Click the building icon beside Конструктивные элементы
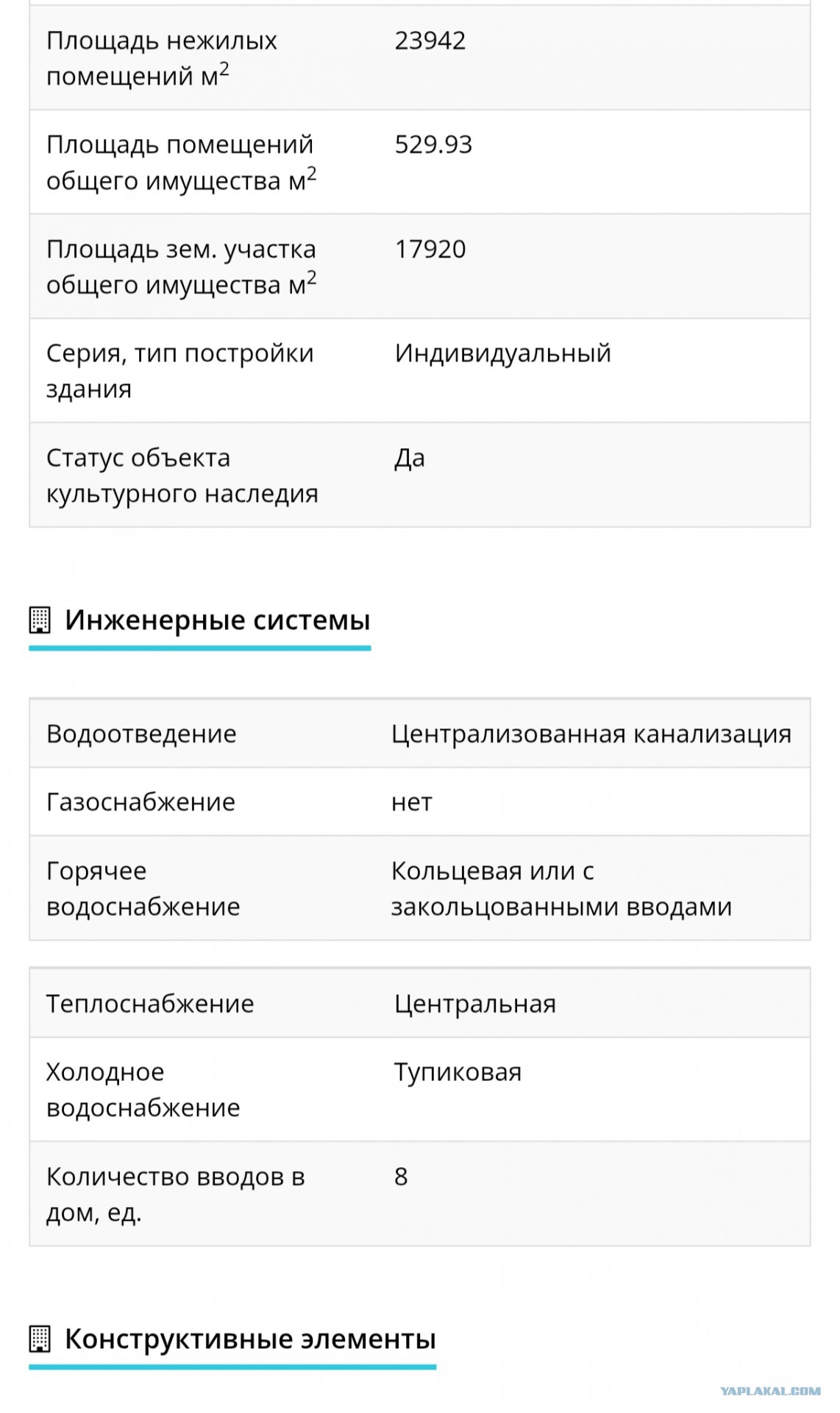840x1413 pixels. pyautogui.click(x=39, y=1339)
